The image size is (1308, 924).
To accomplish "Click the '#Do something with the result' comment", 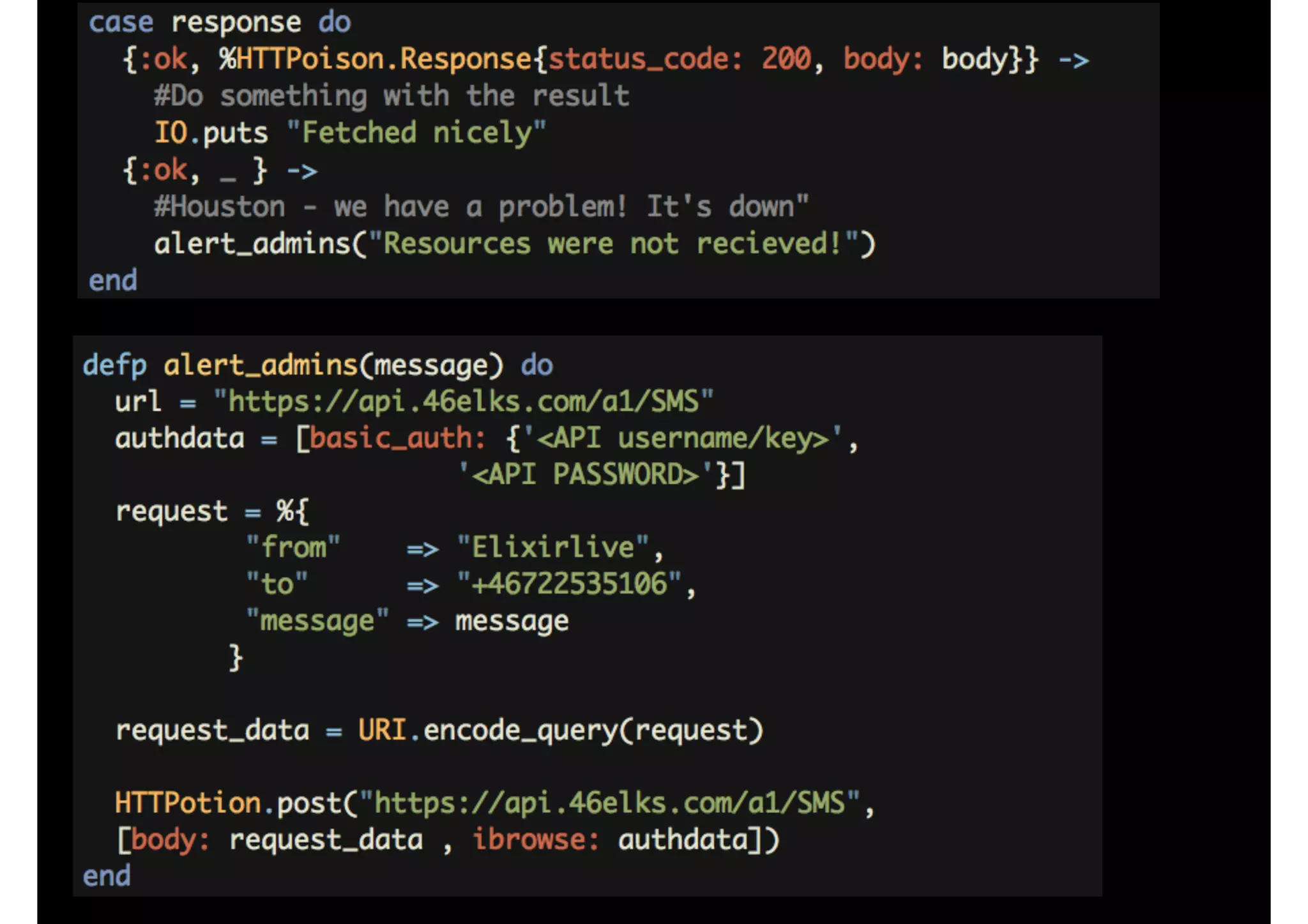I will 392,96.
